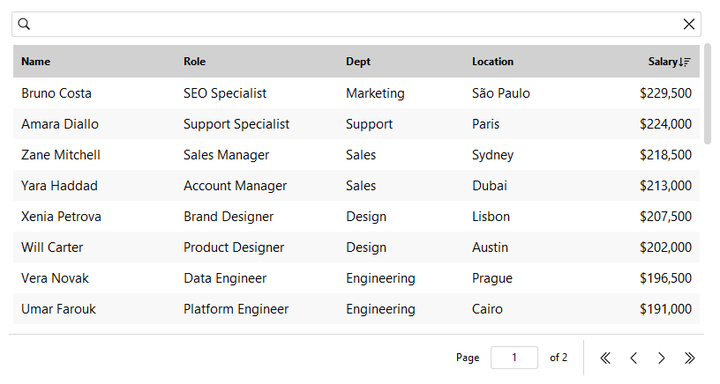Click the $202,000 salary cell
Screen dimensions: 720x384
pyautogui.click(x=666, y=247)
